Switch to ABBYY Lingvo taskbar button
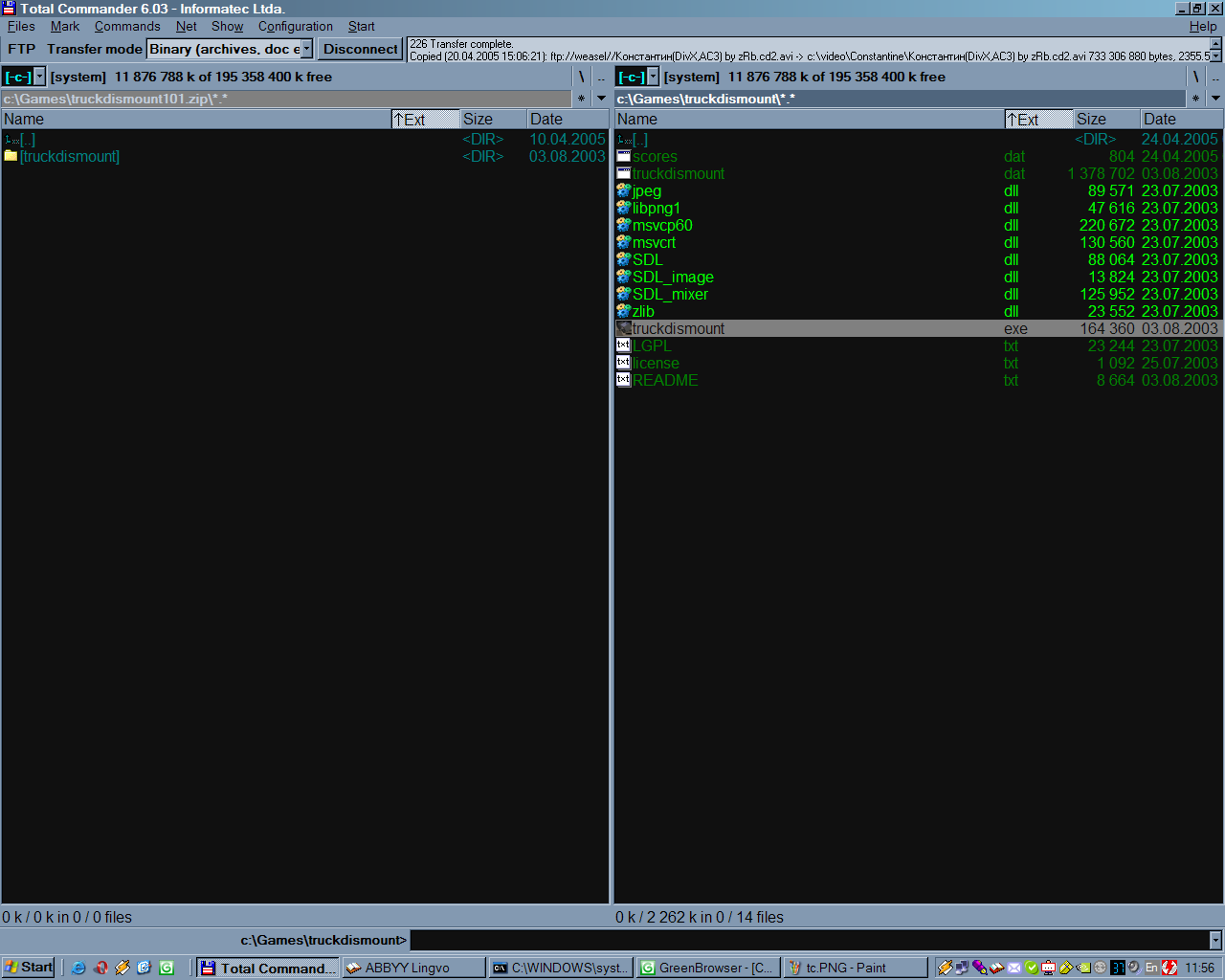1225x980 pixels. pyautogui.click(x=413, y=968)
